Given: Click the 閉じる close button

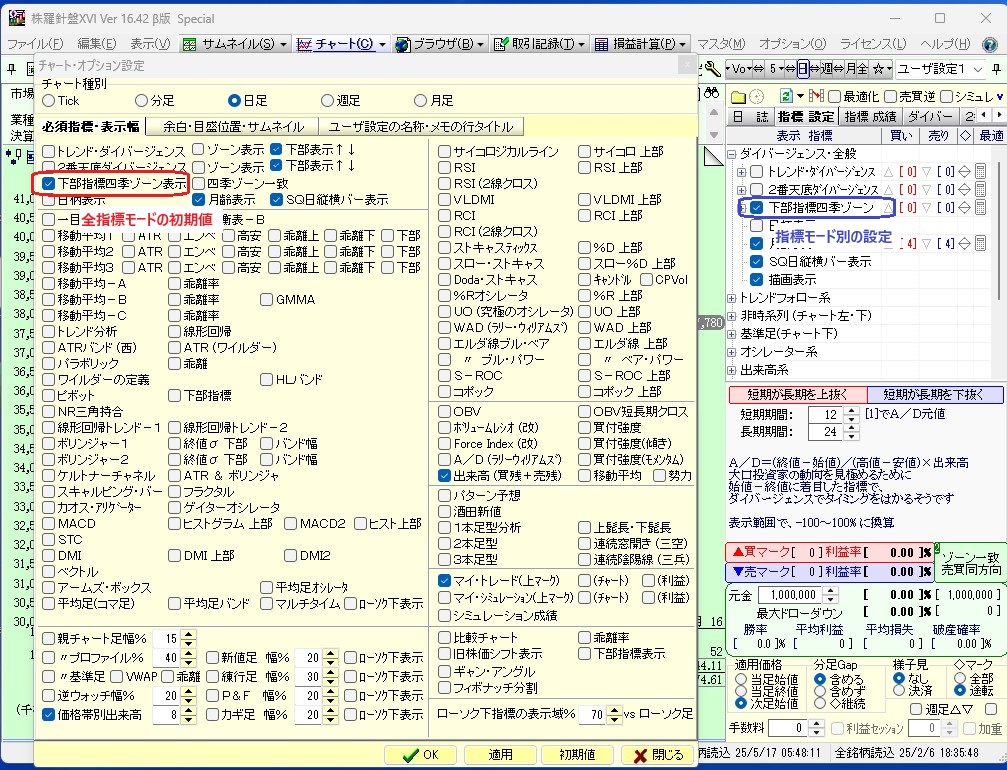Looking at the screenshot, I should click(658, 755).
